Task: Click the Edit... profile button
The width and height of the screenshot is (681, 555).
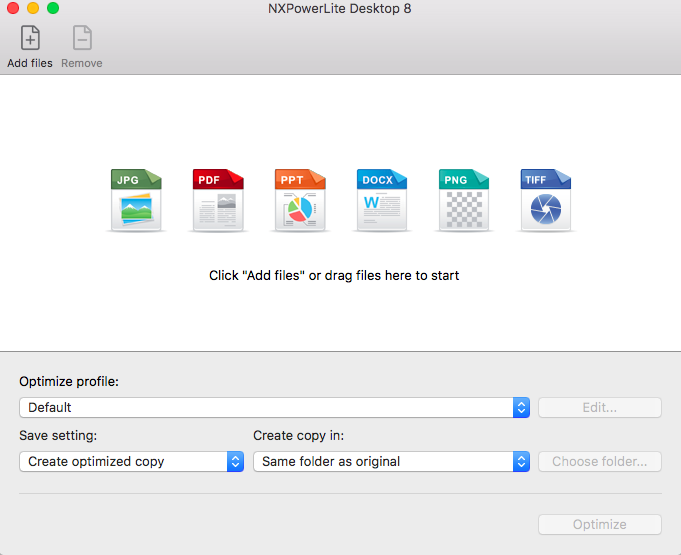Action: click(x=600, y=407)
